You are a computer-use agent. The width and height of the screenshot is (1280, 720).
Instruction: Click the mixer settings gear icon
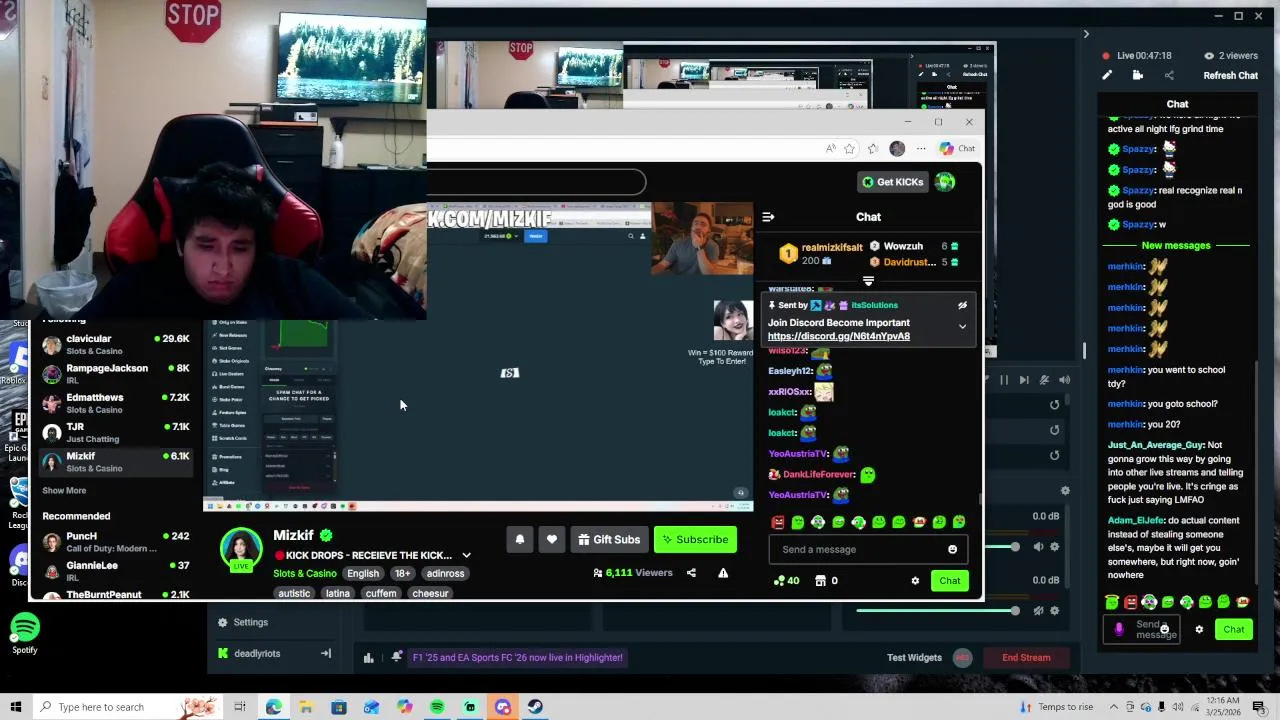[x=1065, y=491]
